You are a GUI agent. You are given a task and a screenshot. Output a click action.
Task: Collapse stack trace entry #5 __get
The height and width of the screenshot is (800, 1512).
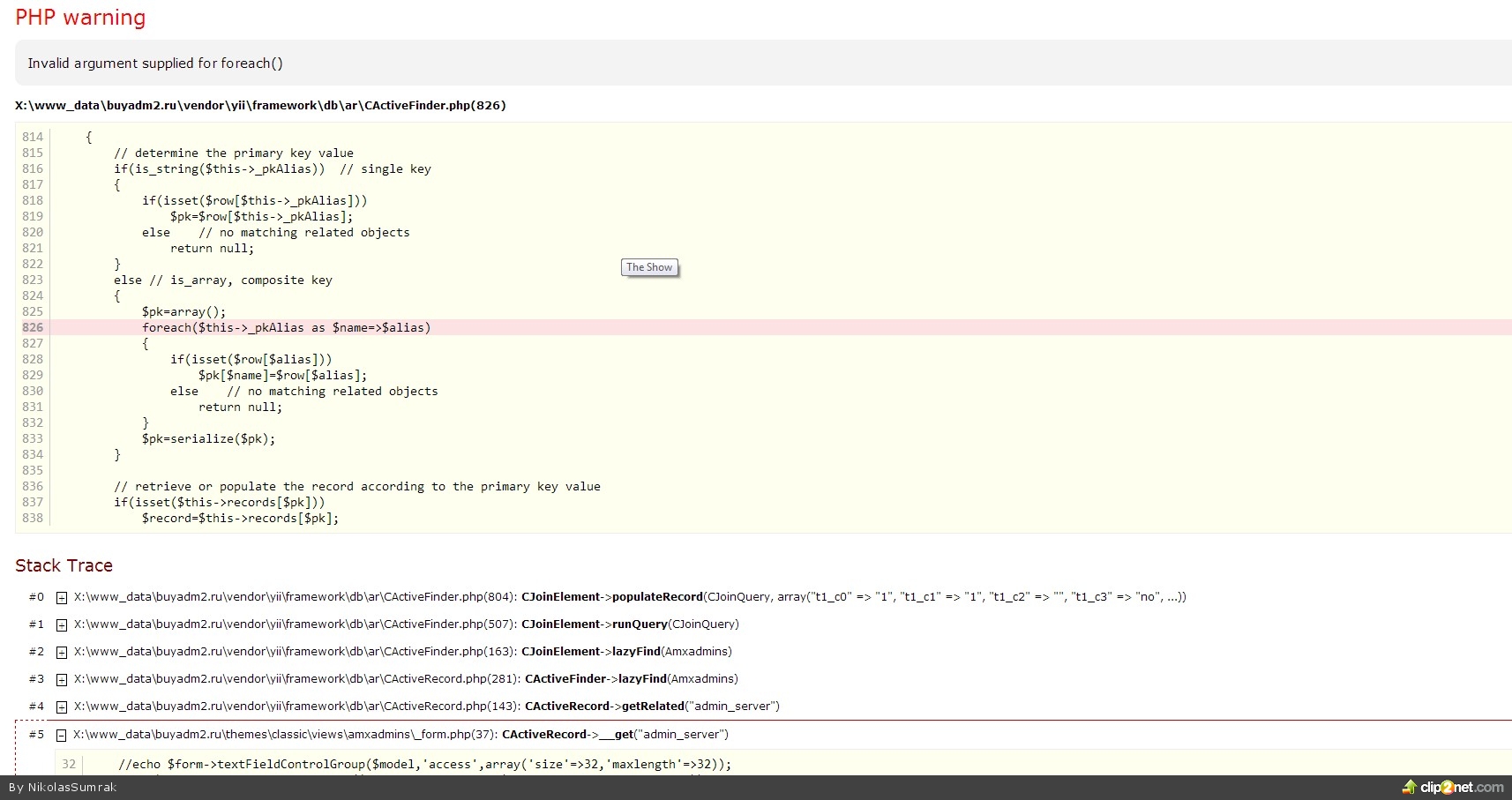(62, 736)
